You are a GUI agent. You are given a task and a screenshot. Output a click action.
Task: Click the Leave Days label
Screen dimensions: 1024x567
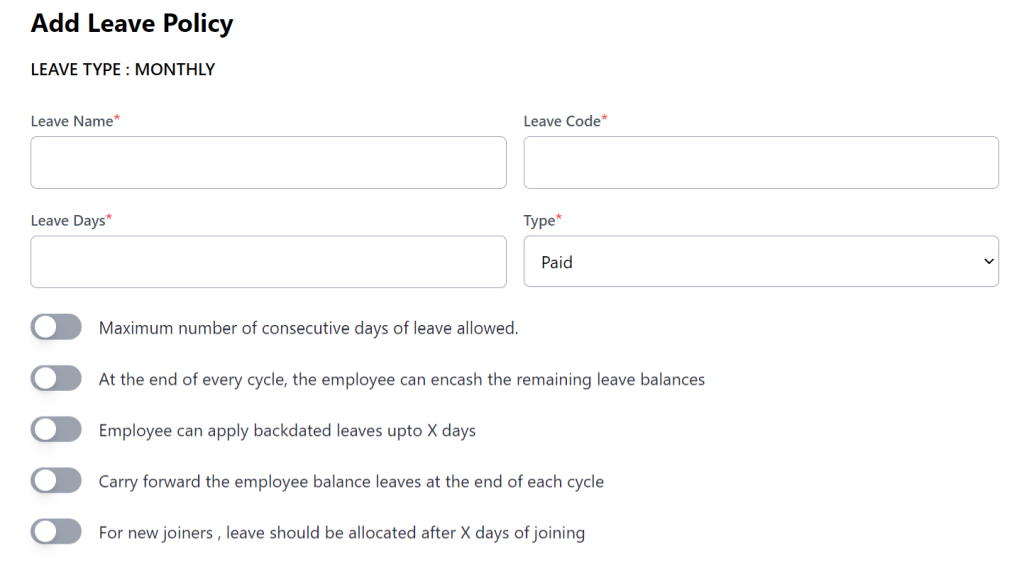(68, 220)
